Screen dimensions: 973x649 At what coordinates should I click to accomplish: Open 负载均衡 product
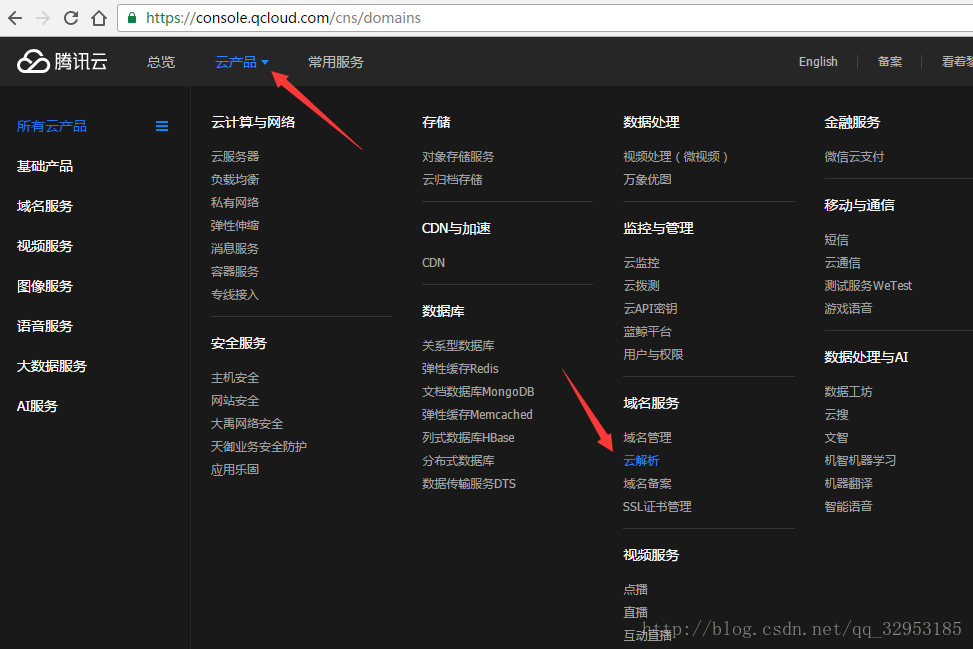point(235,179)
